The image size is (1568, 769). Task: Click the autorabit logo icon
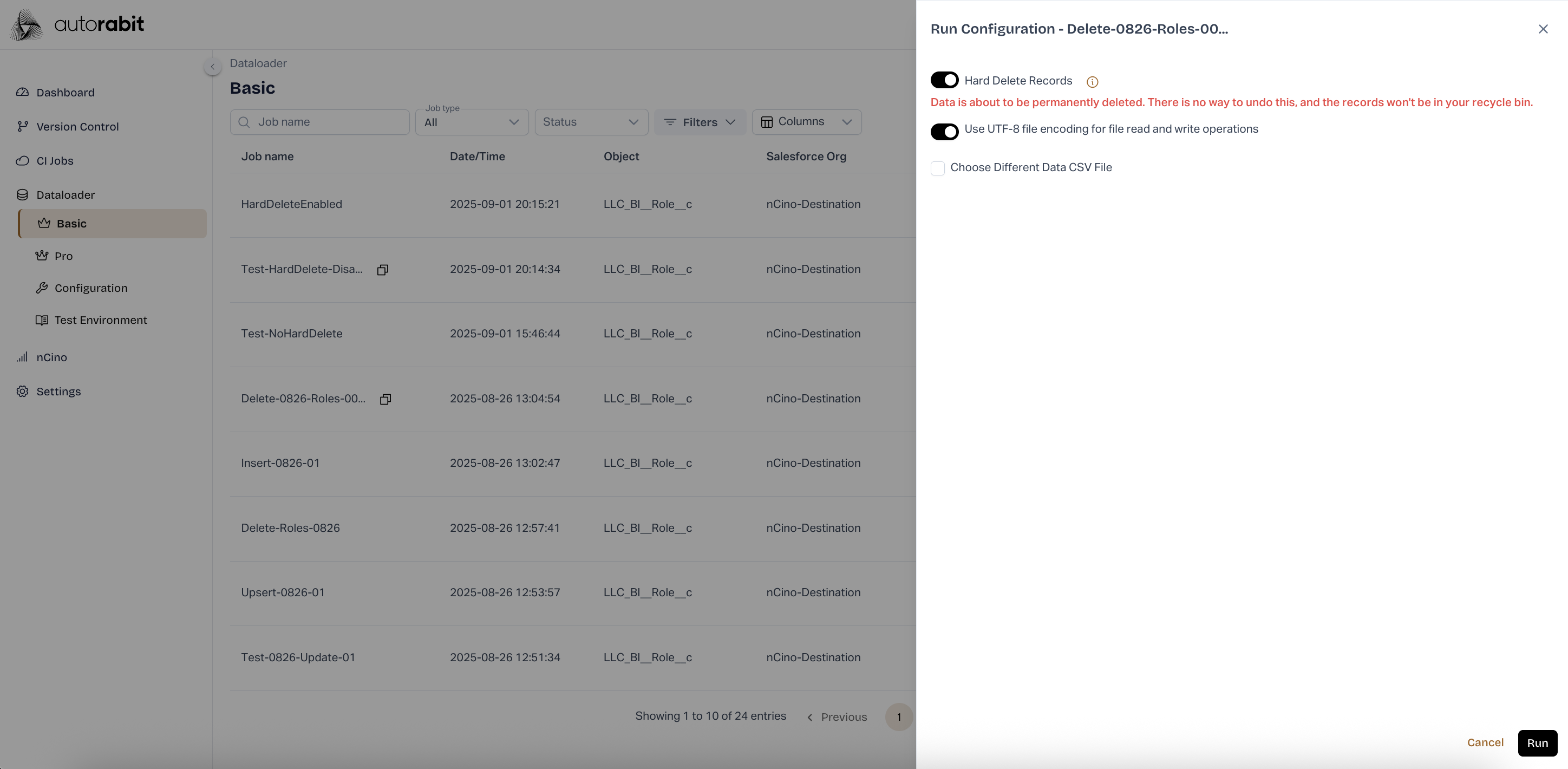click(x=27, y=25)
